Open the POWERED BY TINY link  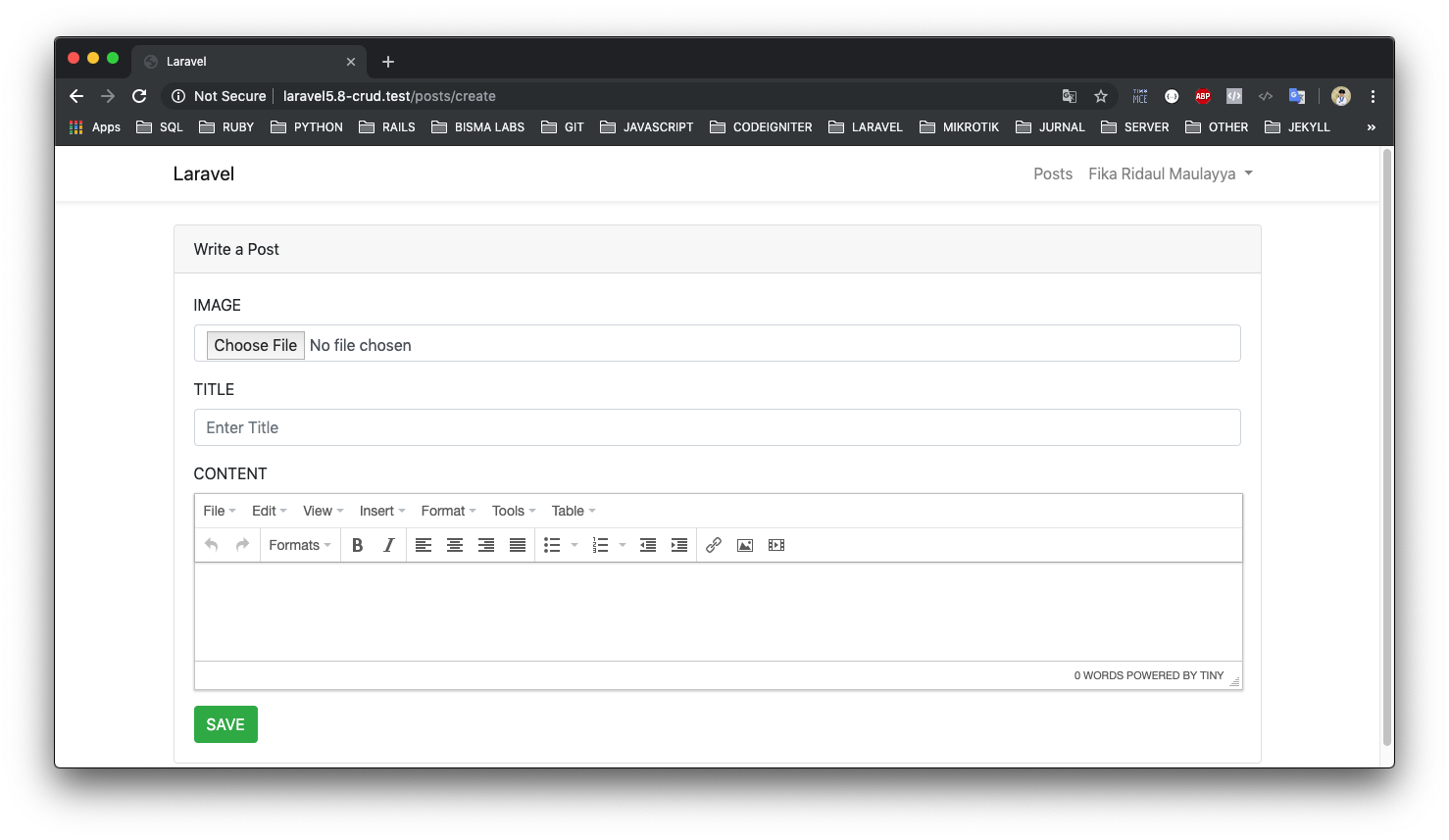[x=1175, y=675]
